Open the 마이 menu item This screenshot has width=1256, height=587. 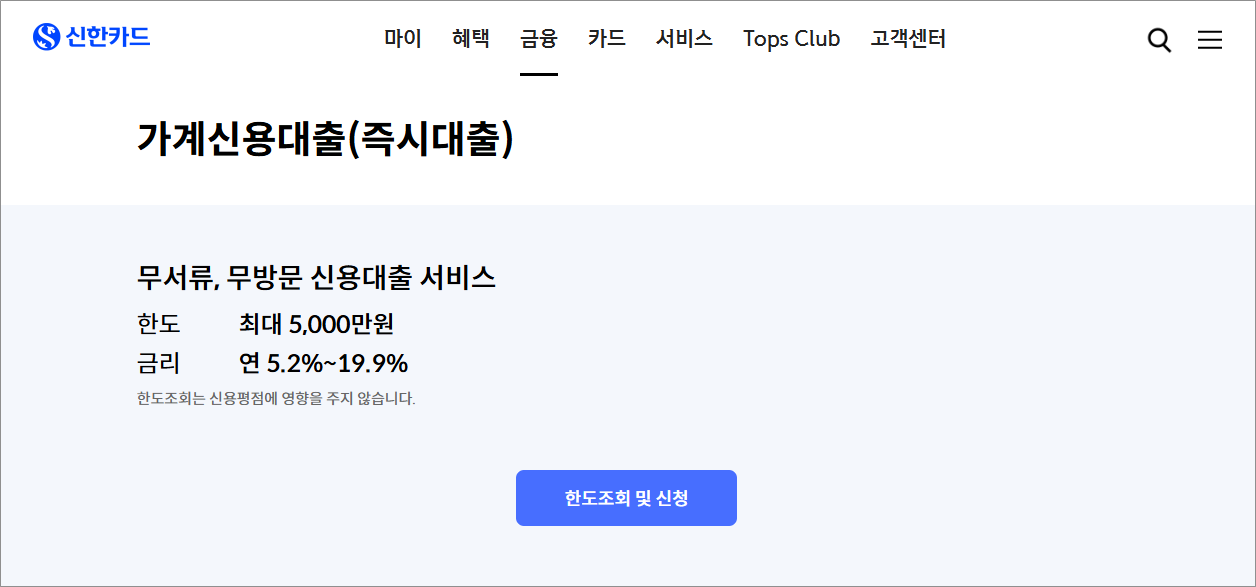click(401, 38)
